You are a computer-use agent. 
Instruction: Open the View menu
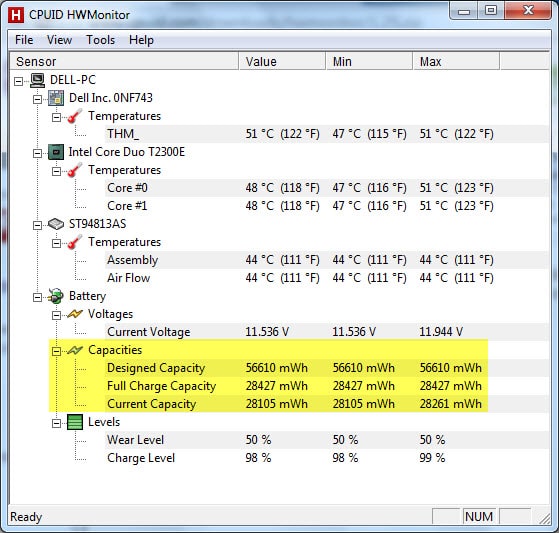[x=59, y=40]
